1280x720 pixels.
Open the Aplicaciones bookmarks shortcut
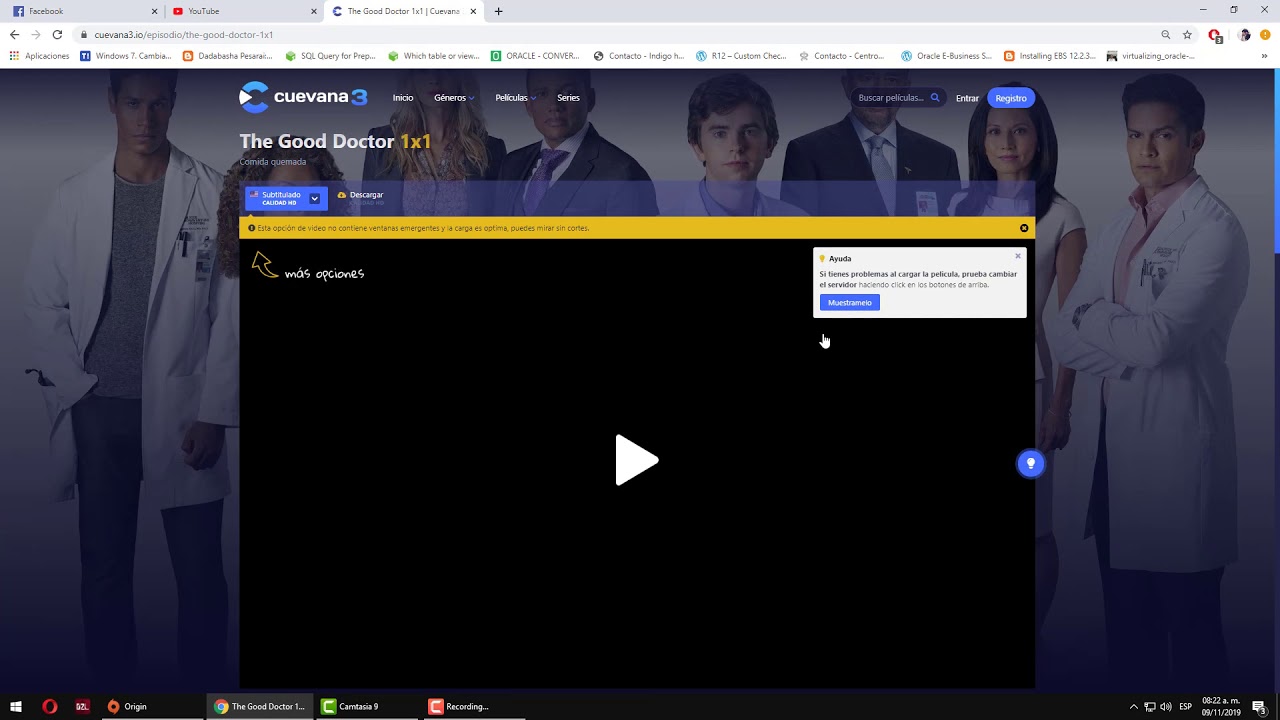point(40,56)
